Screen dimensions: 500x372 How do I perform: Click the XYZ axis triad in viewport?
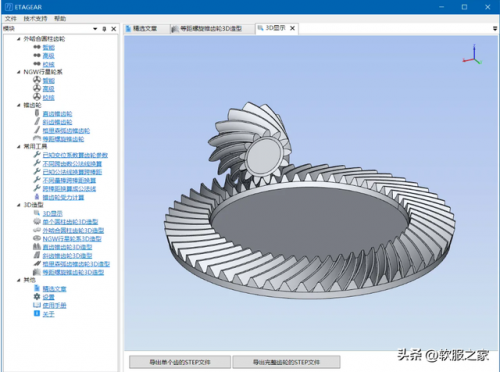pos(473,55)
